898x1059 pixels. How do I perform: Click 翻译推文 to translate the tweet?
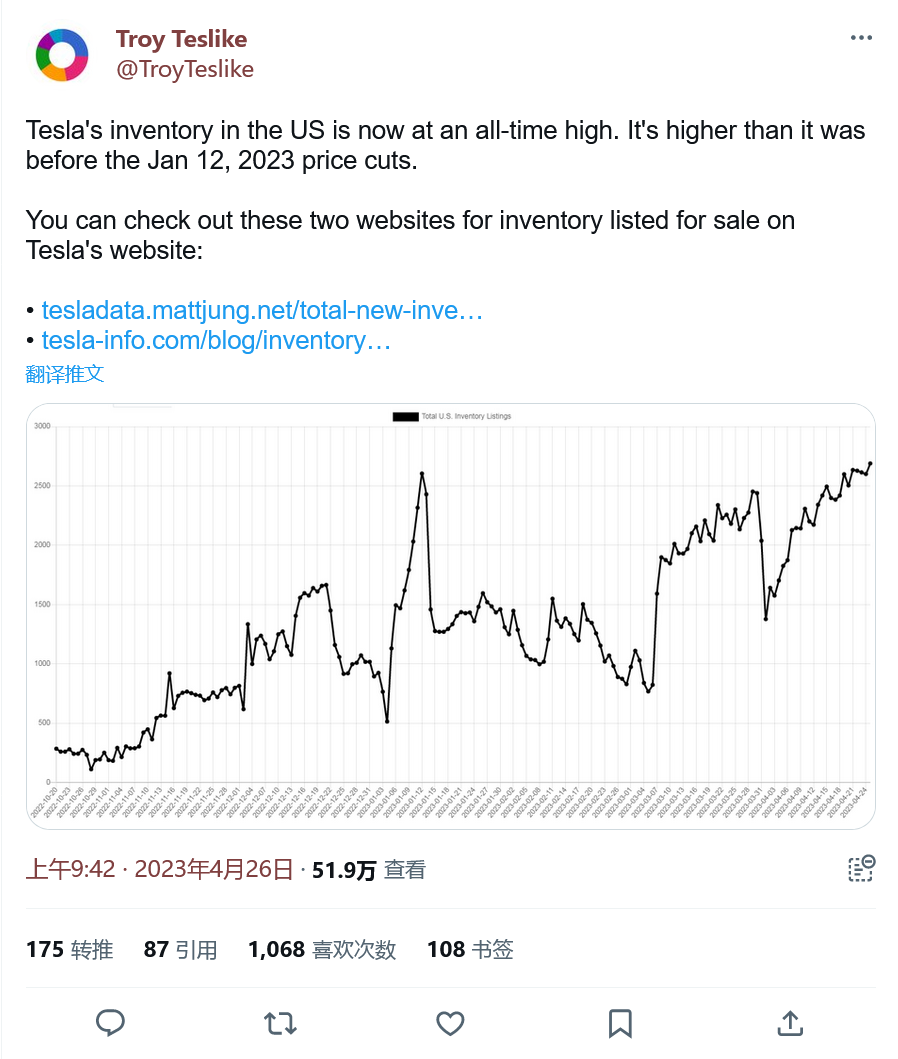tap(65, 374)
